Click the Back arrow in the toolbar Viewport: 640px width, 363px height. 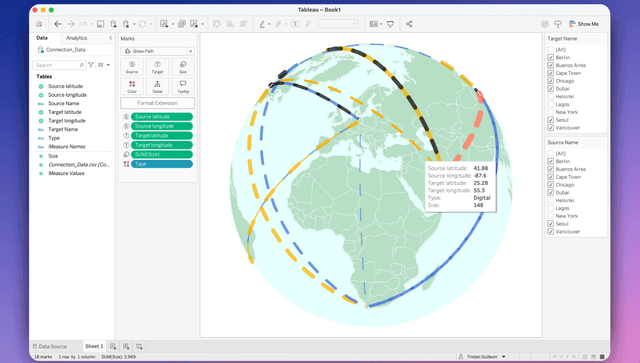[58, 24]
